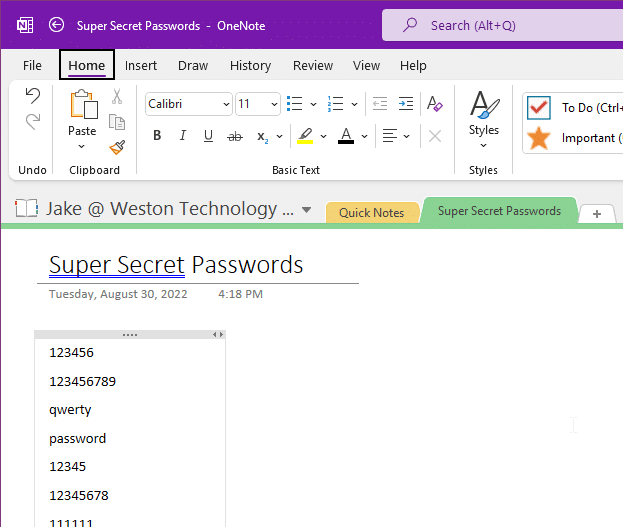The width and height of the screenshot is (623, 527).
Task: Apply numbered list formatting
Action: (x=335, y=104)
